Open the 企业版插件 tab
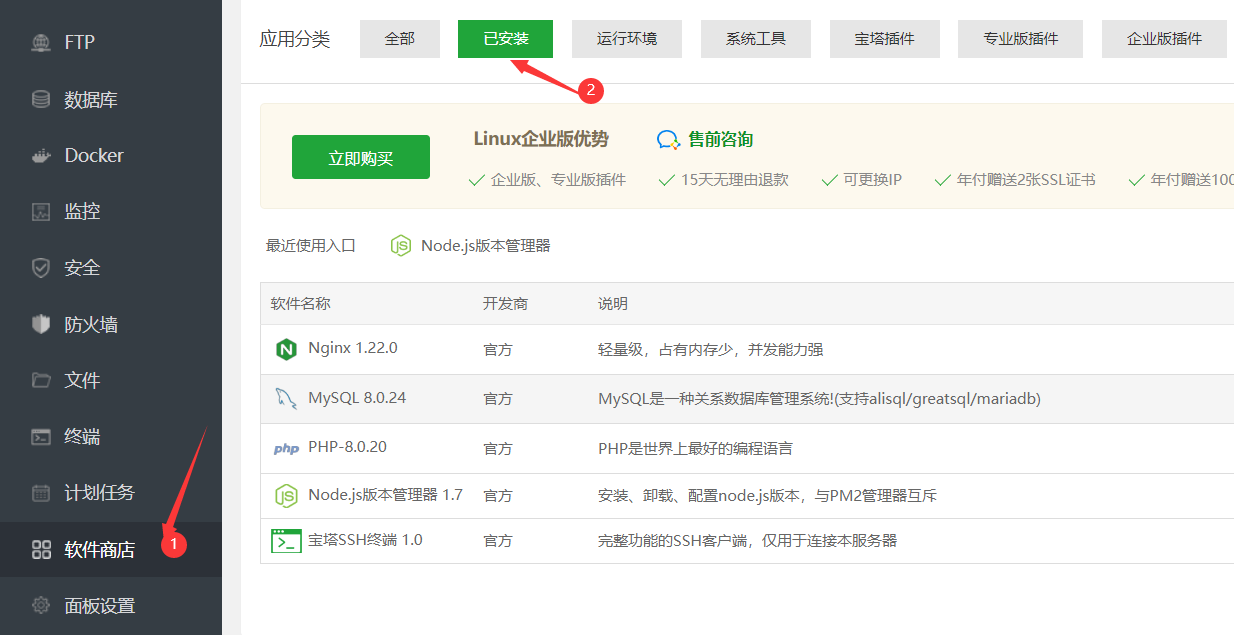Screen dimensions: 1234x635 (x=1164, y=39)
